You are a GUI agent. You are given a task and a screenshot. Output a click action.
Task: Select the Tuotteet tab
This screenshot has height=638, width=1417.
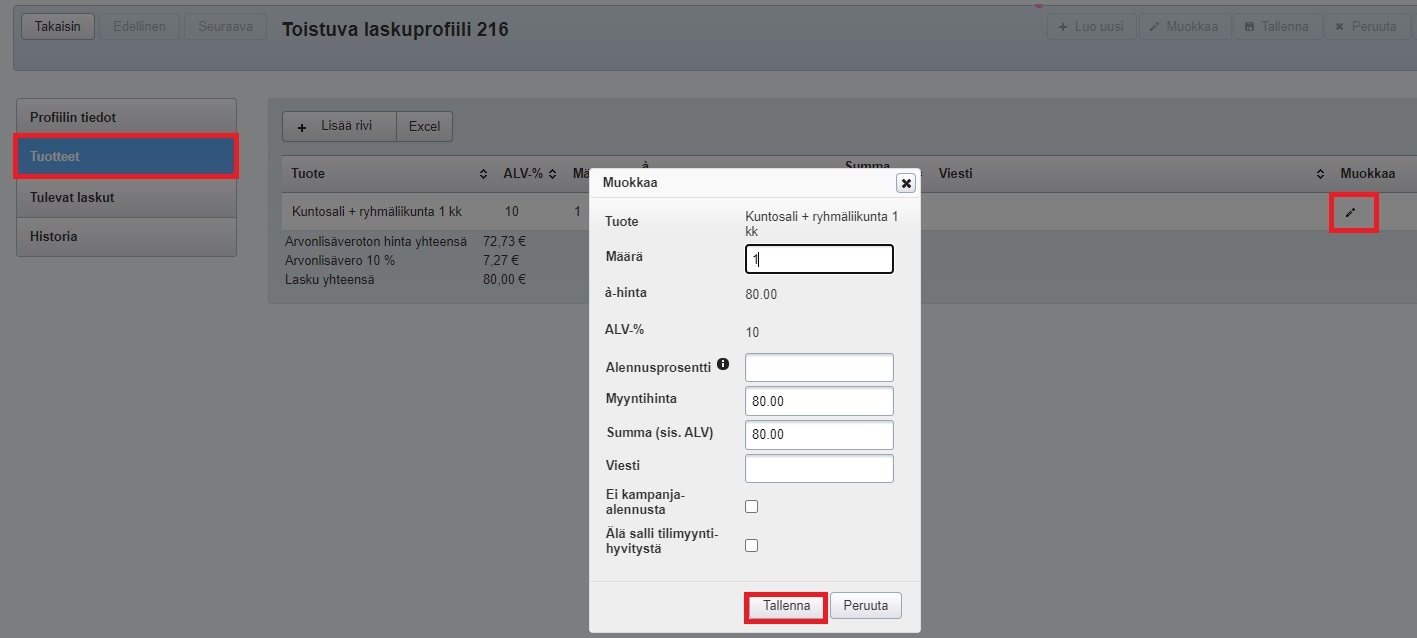126,157
